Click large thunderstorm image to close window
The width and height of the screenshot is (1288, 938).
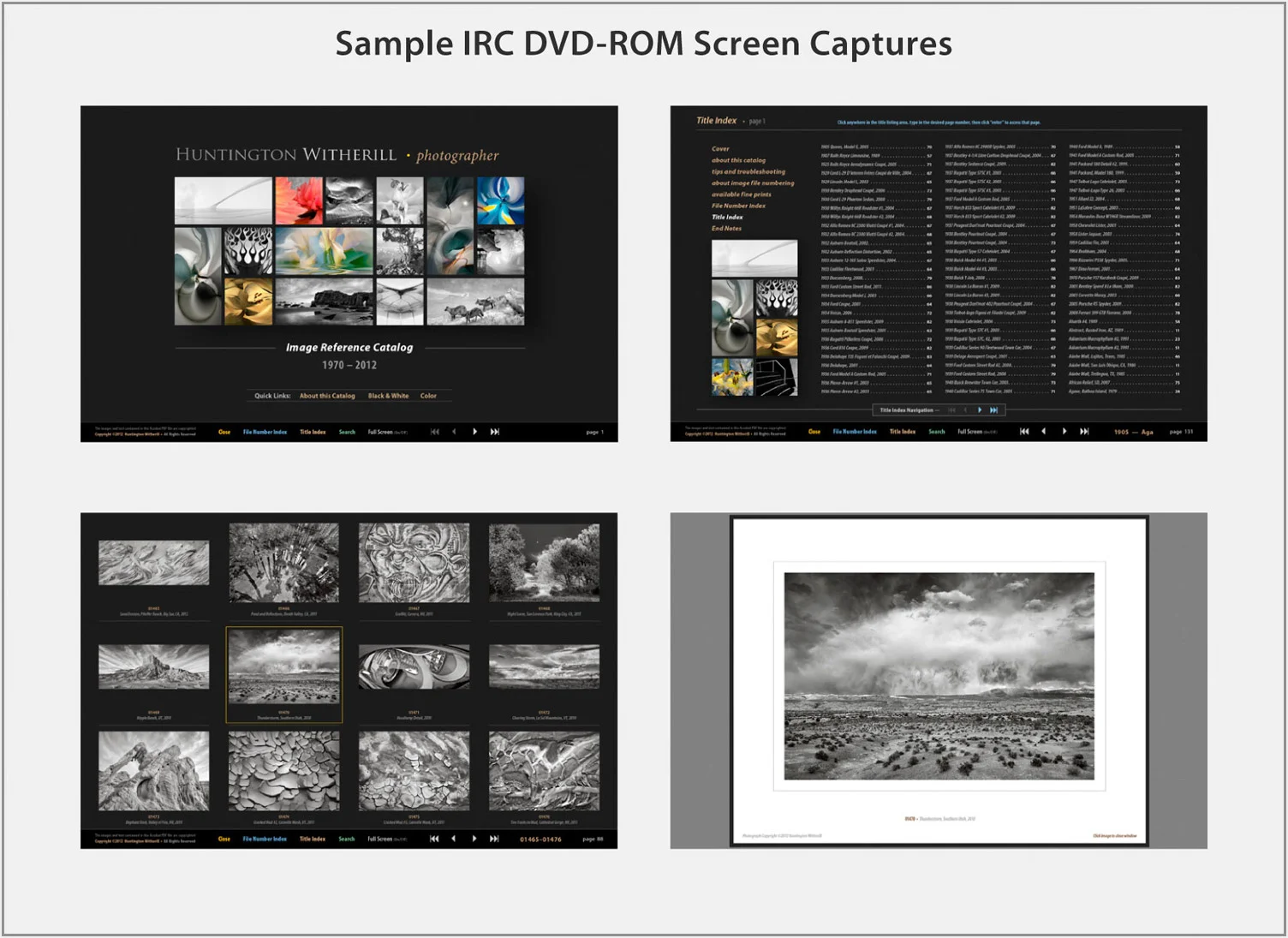939,676
